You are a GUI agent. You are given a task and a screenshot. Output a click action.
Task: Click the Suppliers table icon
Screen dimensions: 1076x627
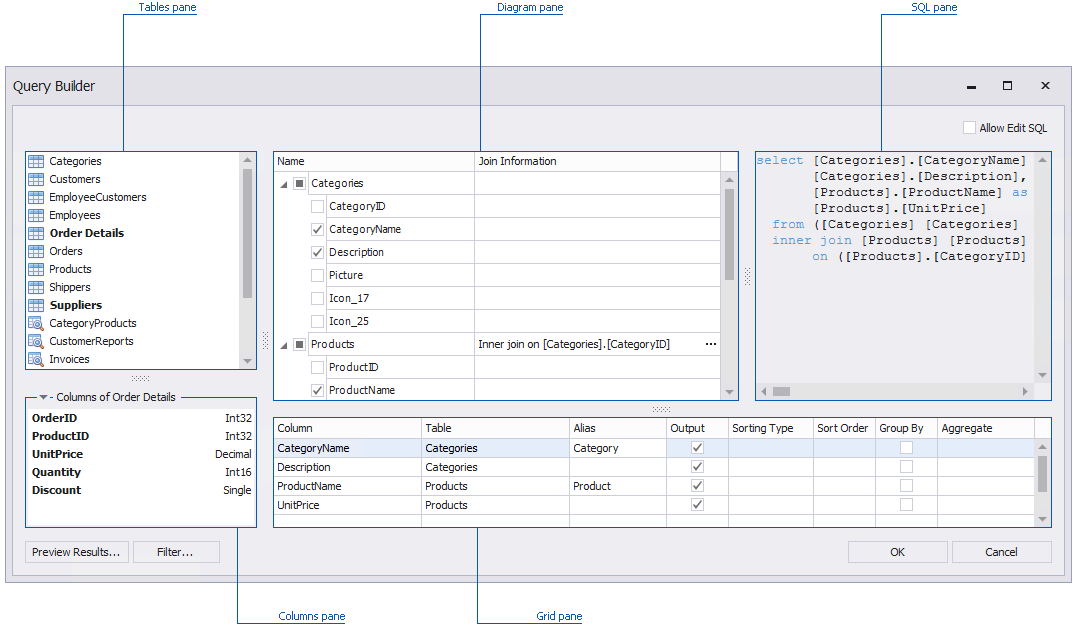(36, 305)
